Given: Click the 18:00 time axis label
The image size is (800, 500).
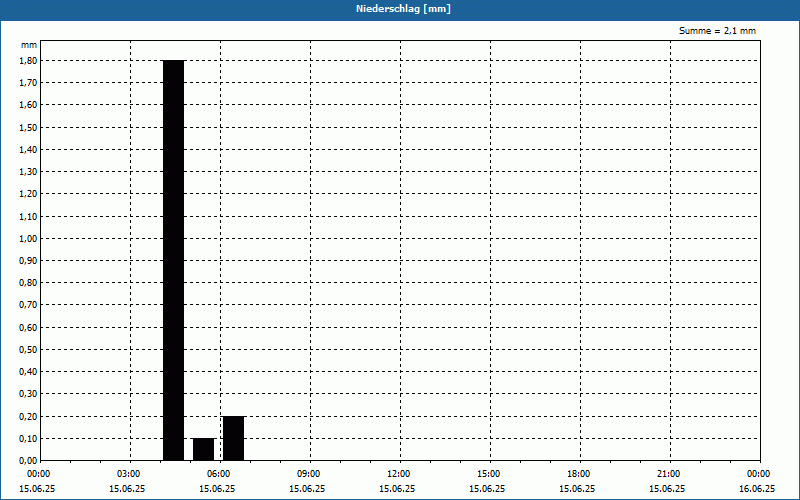Looking at the screenshot, I should pyautogui.click(x=579, y=474).
